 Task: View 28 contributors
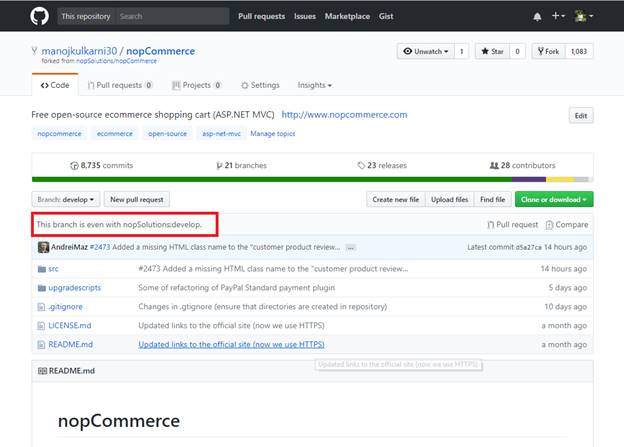[522, 165]
